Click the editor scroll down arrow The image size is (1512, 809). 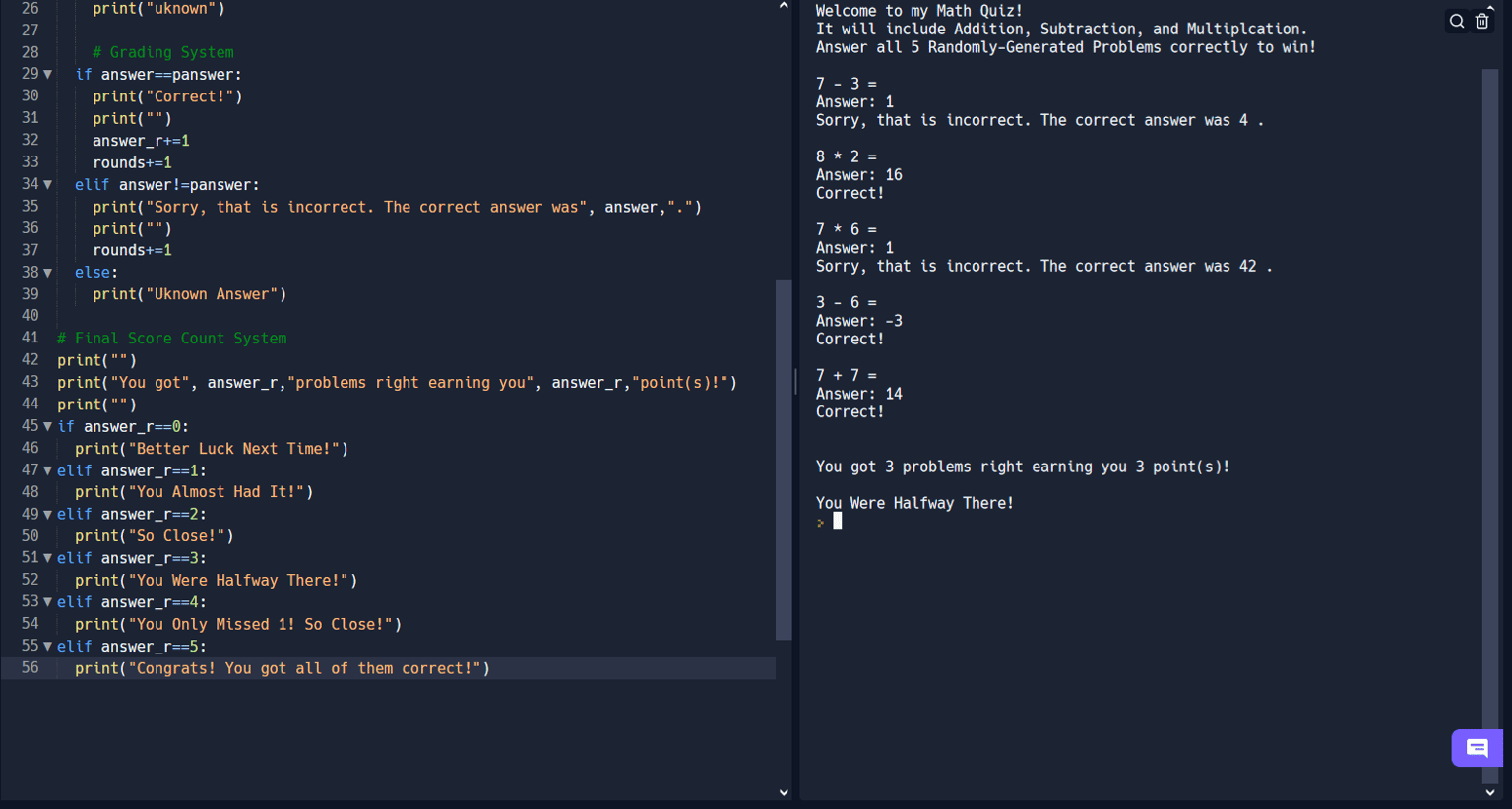(784, 792)
